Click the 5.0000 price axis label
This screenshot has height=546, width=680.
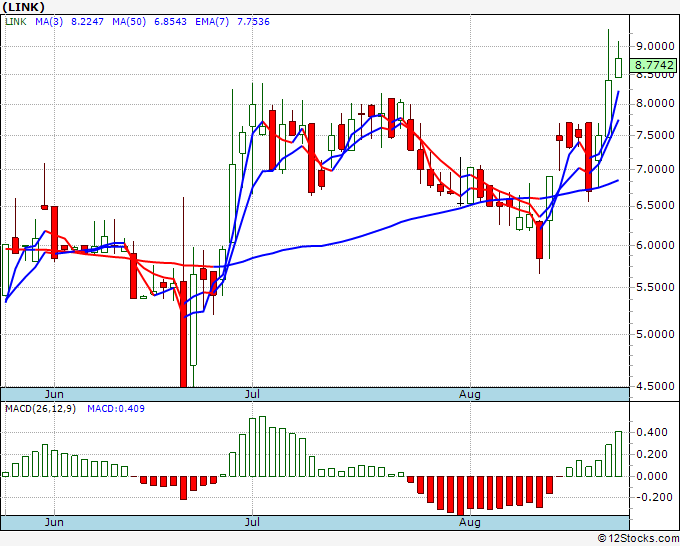(x=655, y=335)
